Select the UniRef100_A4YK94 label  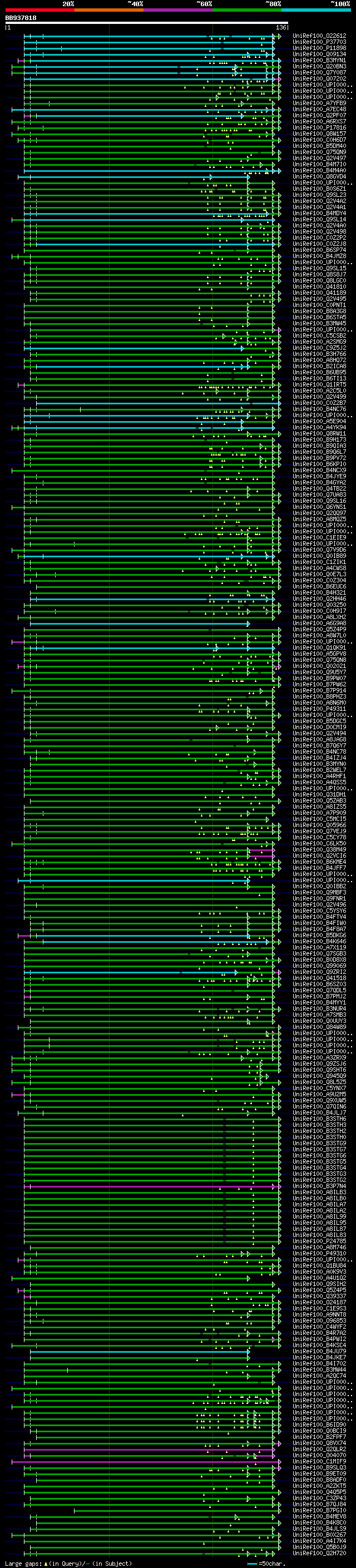[319, 428]
